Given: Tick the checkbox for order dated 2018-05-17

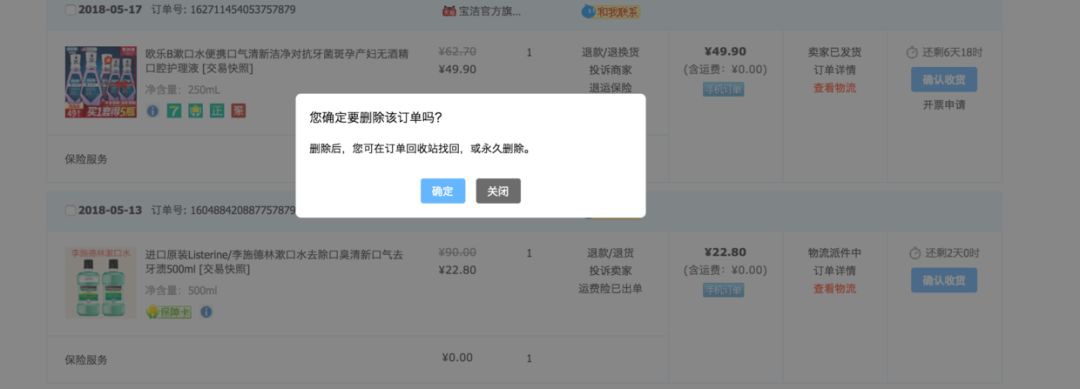Looking at the screenshot, I should coord(70,10).
